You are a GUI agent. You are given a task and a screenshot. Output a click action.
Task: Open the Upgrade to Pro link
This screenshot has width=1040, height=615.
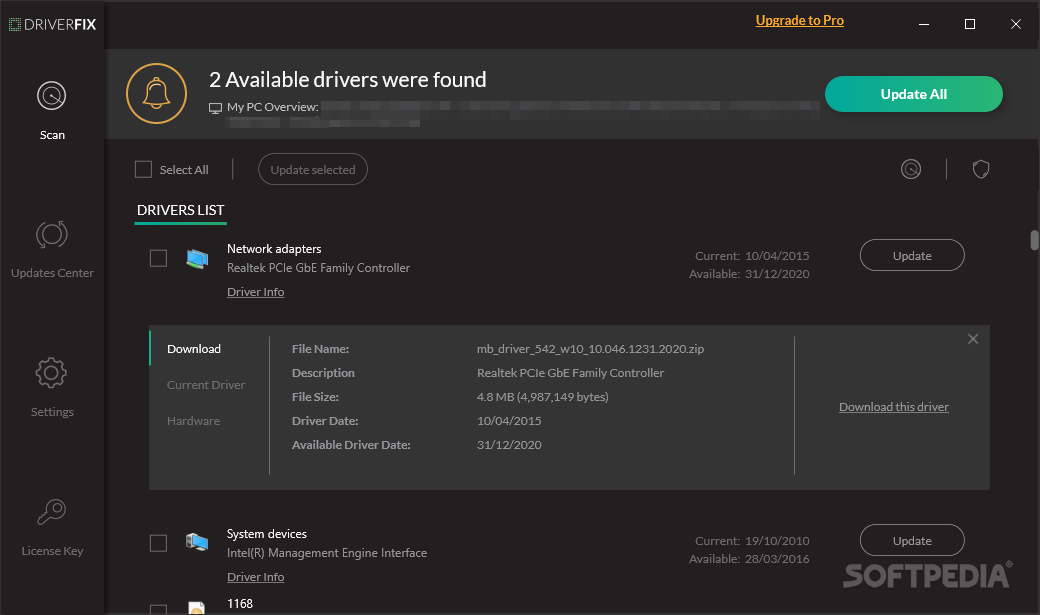pyautogui.click(x=799, y=21)
